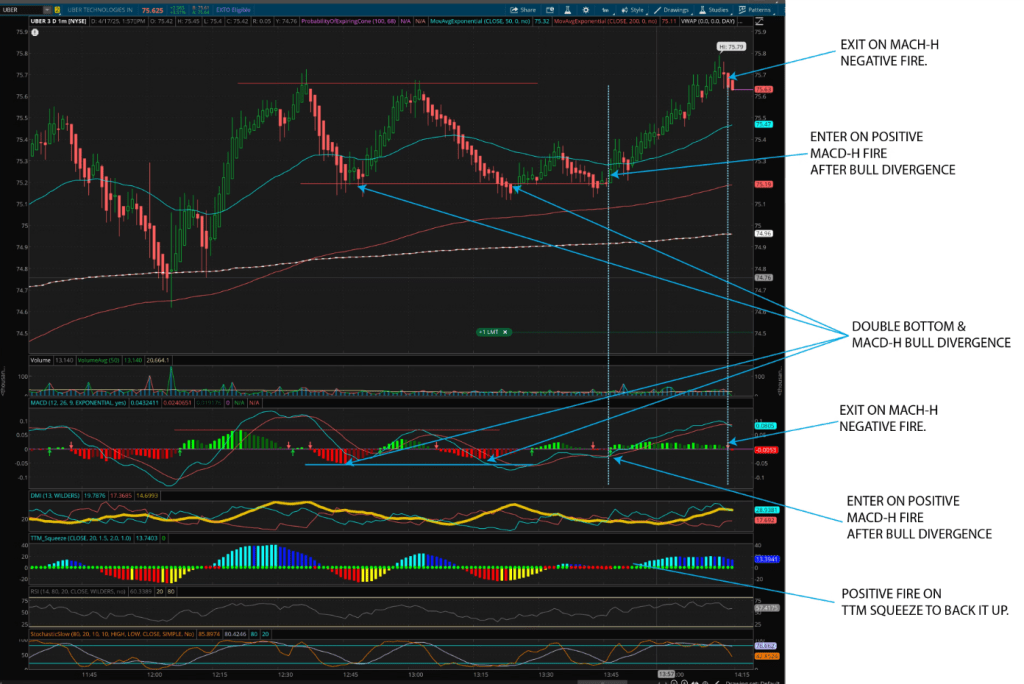Screen dimensions: 1024x684
Task: Cancel the +1 LMT order with X
Action: [x=506, y=332]
